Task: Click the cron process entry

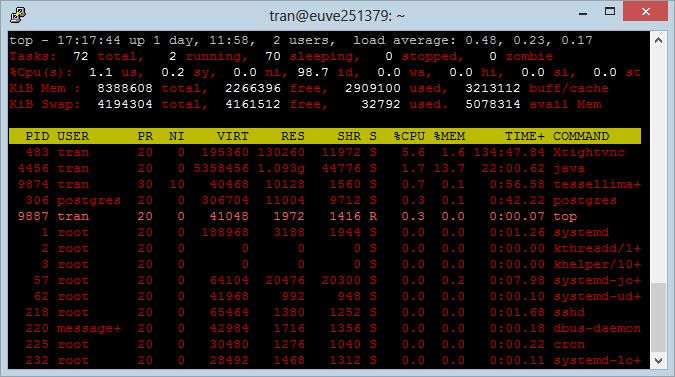Action: tap(569, 345)
